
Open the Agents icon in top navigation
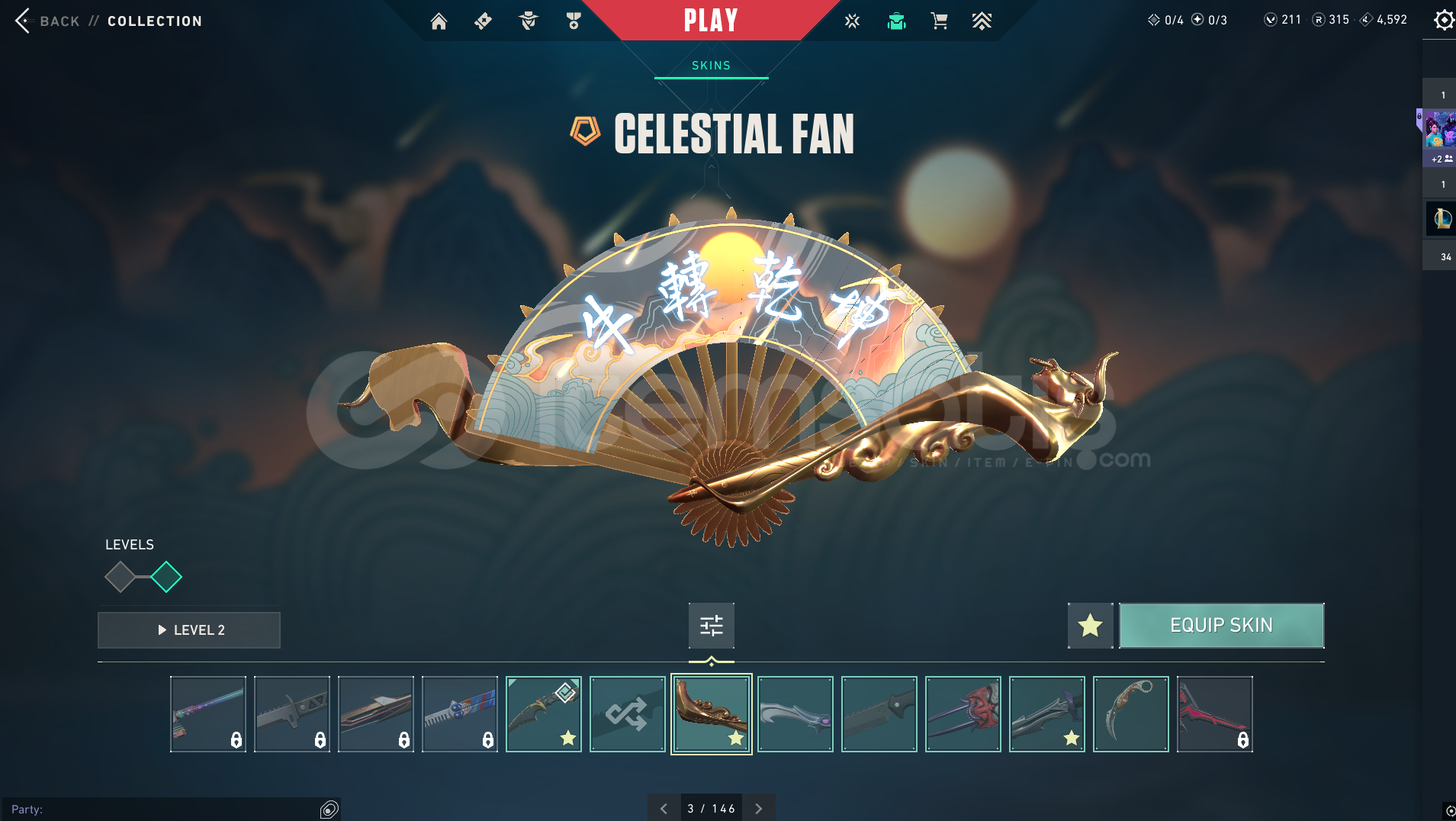pyautogui.click(x=528, y=21)
